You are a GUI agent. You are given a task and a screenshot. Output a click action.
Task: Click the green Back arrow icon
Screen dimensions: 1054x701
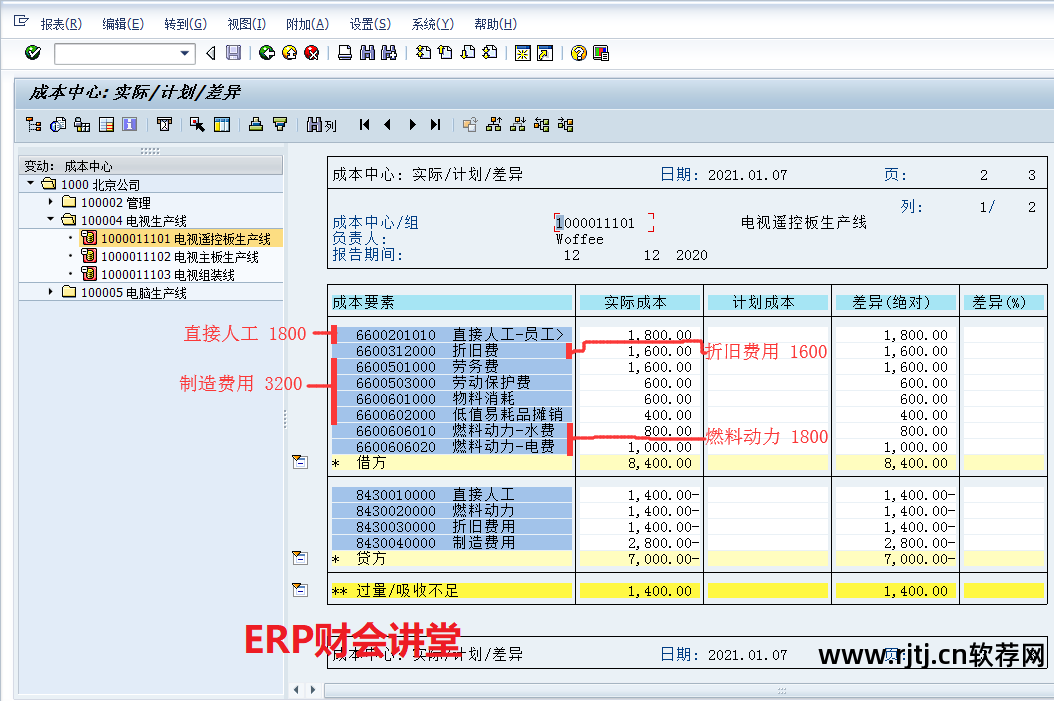pyautogui.click(x=267, y=52)
